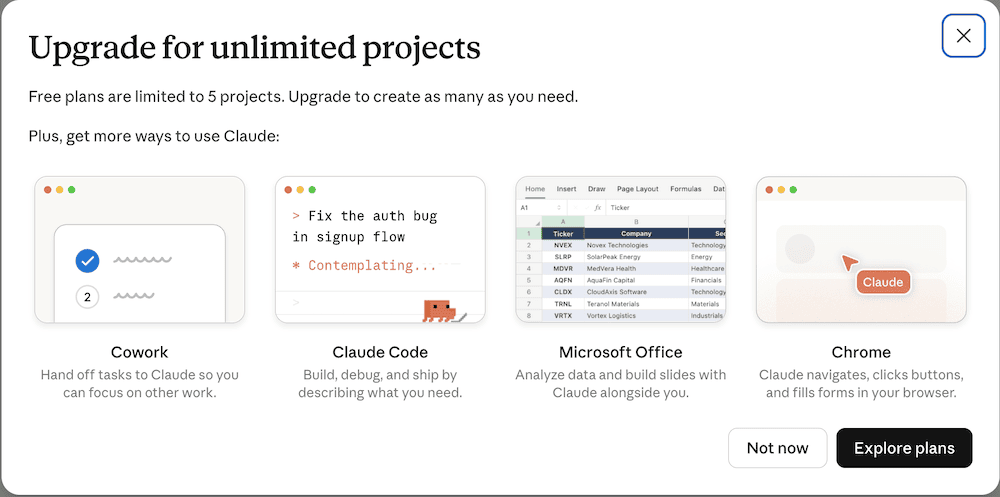
Task: Click the Explore plans button
Action: pos(904,448)
